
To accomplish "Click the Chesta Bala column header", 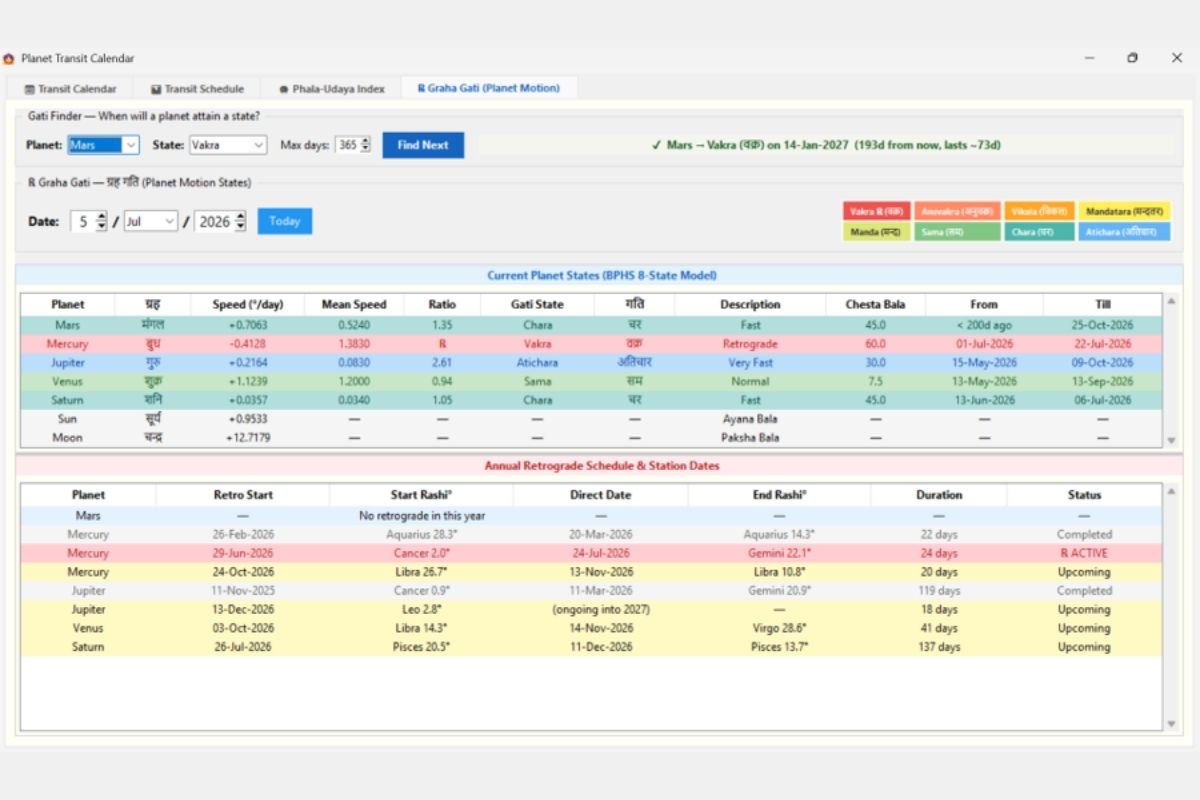I will coord(875,304).
